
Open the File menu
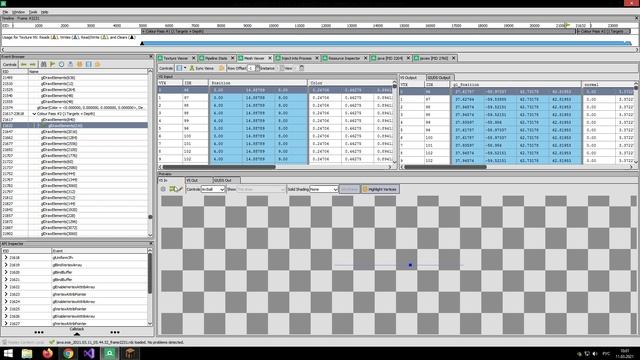pyautogui.click(x=5, y=12)
